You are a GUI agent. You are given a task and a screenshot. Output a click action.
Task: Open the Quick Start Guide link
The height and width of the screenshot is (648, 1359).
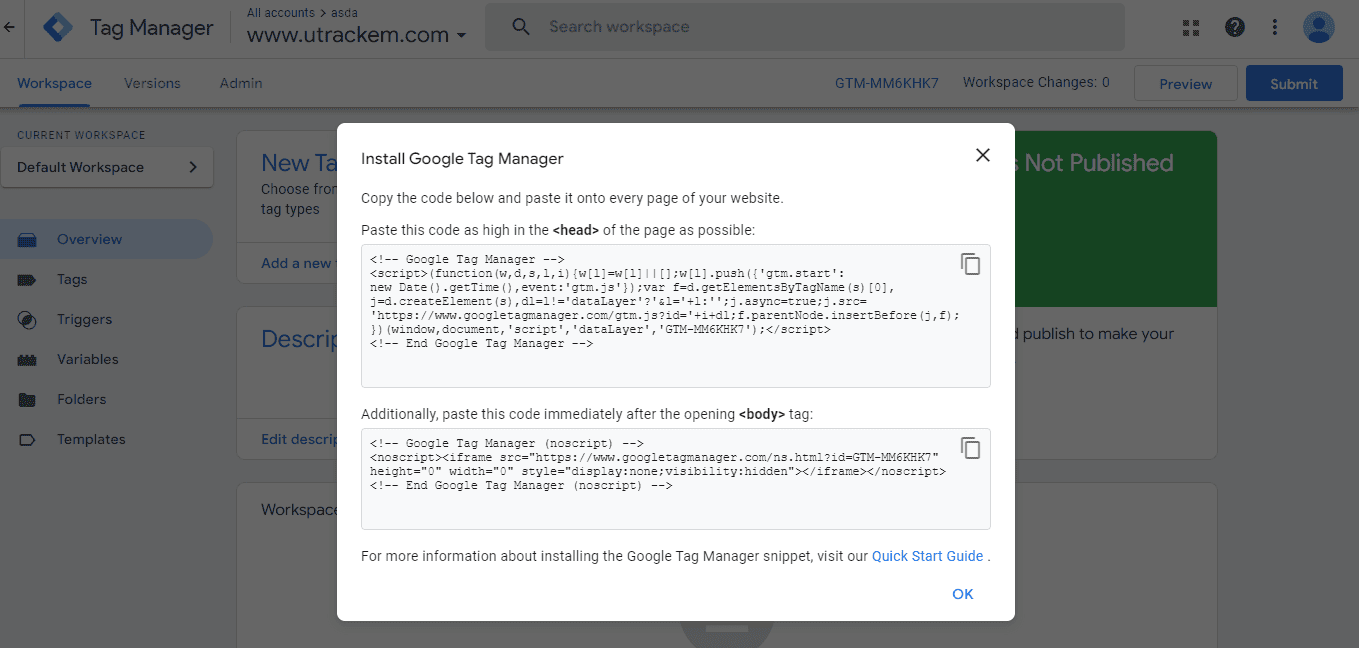coord(927,556)
